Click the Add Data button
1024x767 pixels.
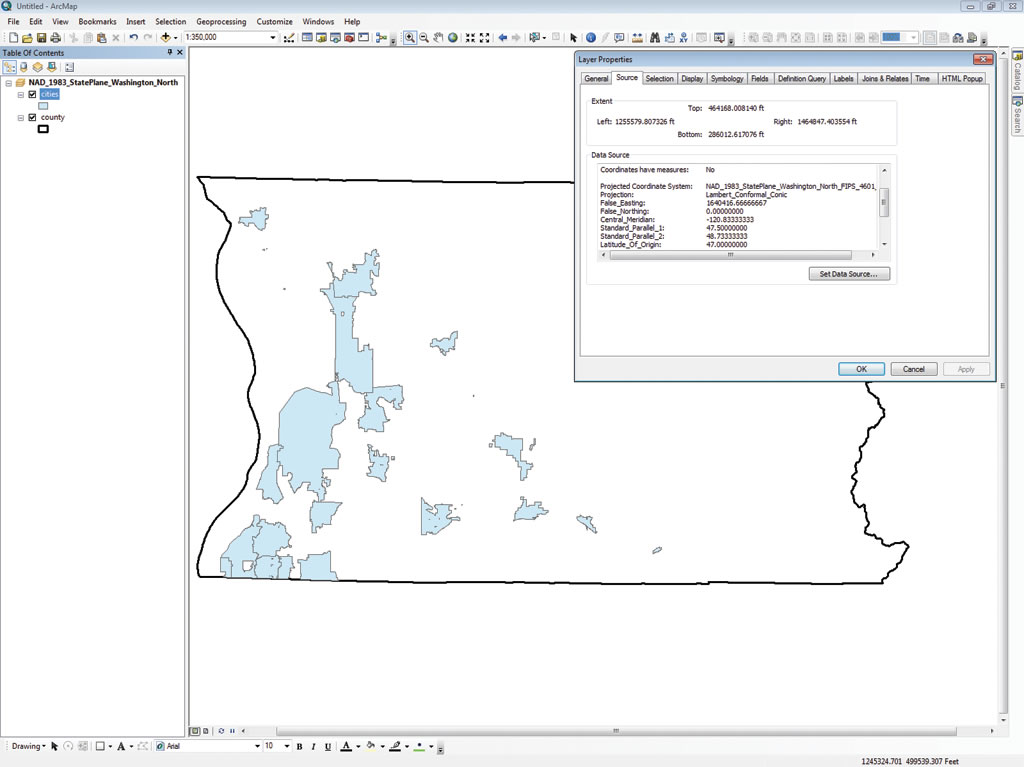pos(165,38)
